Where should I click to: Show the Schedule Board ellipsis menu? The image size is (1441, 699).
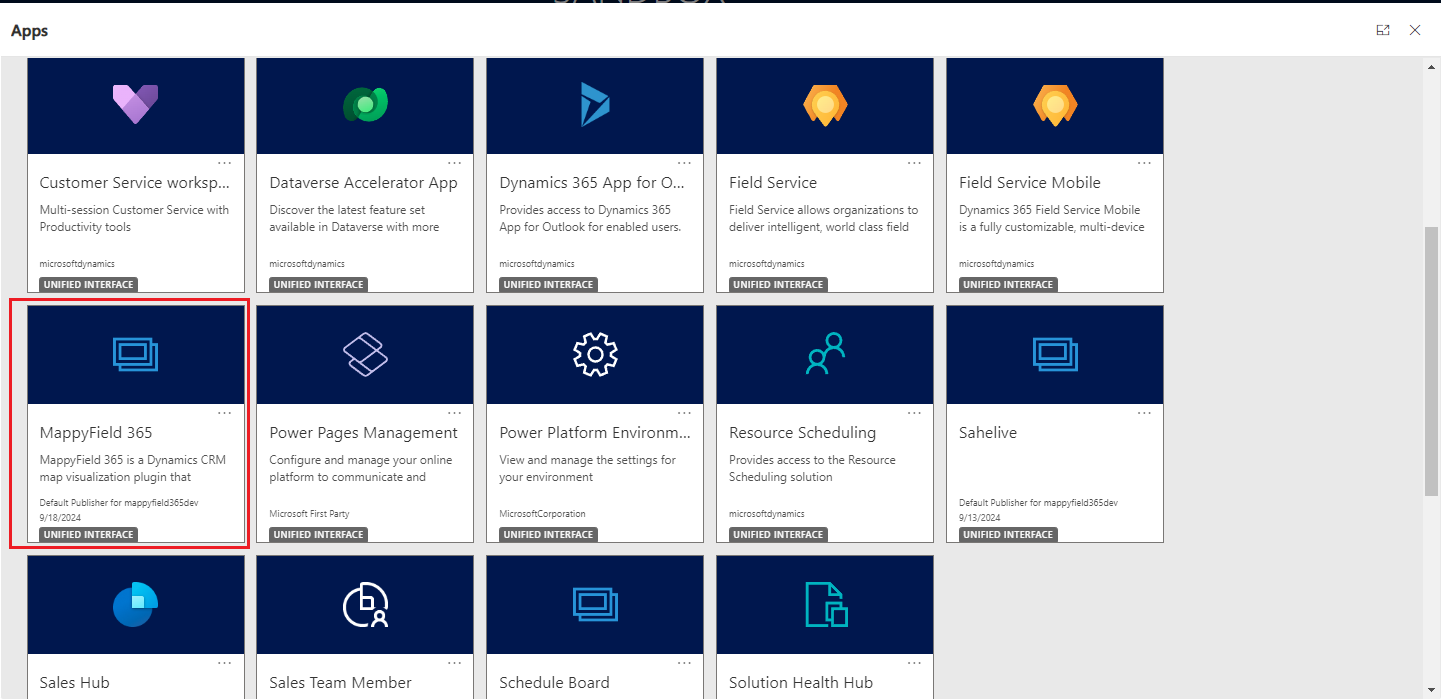685,663
